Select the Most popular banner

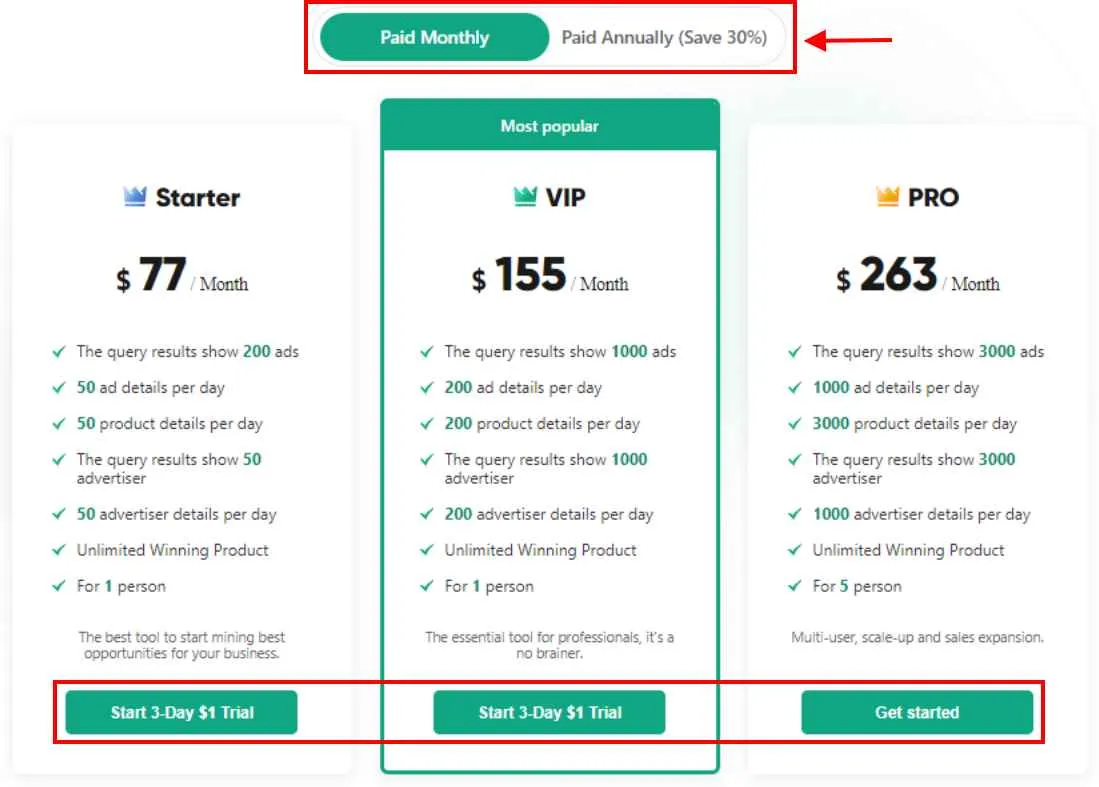coord(550,126)
